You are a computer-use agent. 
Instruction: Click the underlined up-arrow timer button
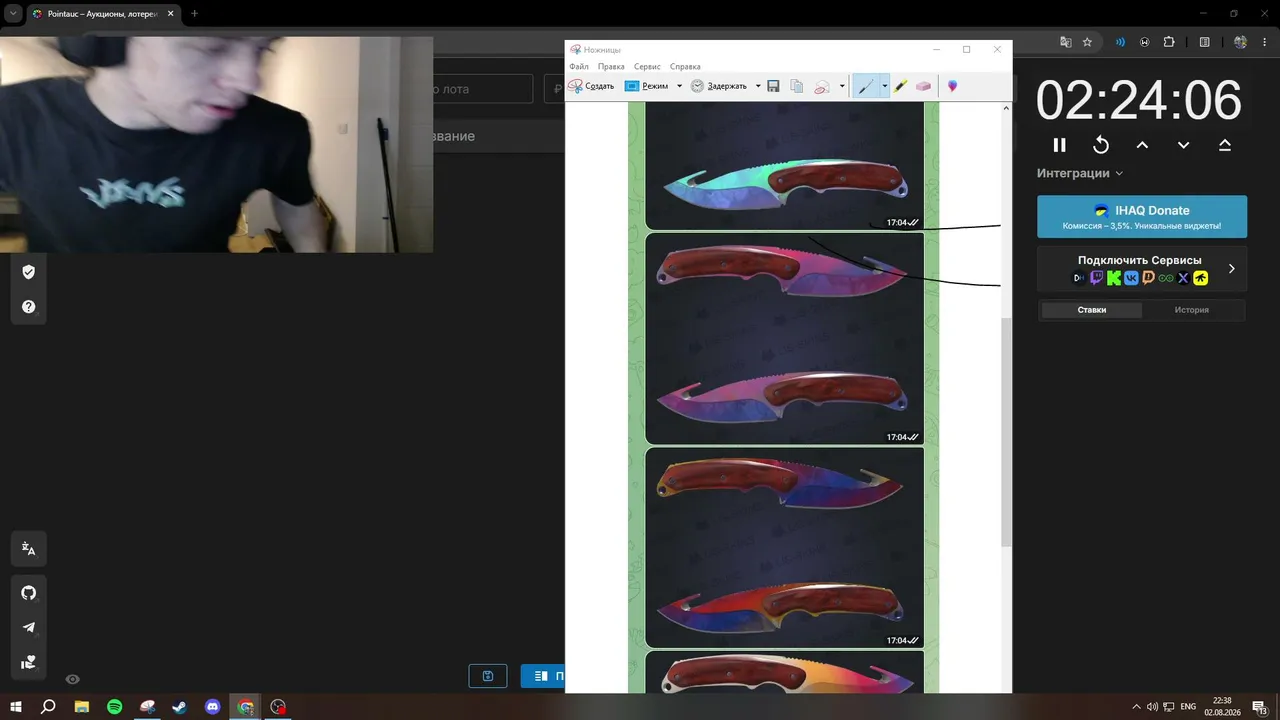click(1225, 145)
